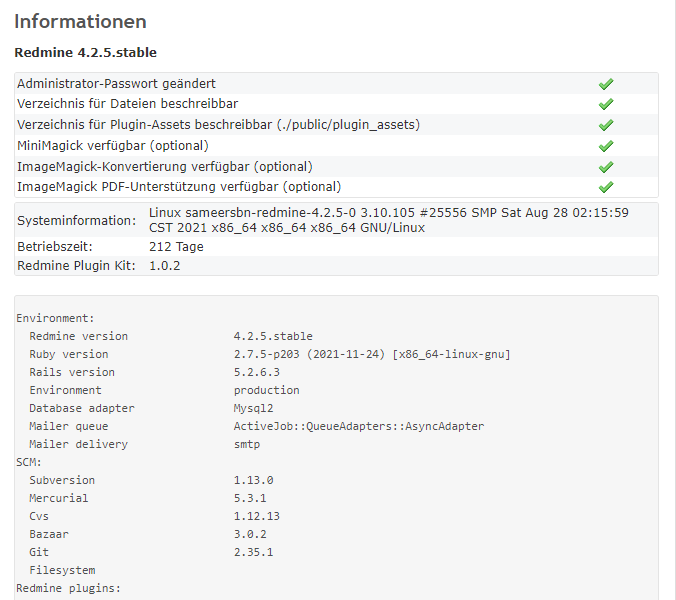Click the Linux sameersbn-redmine system info value
Viewport: 676px width, 600px height.
click(388, 220)
